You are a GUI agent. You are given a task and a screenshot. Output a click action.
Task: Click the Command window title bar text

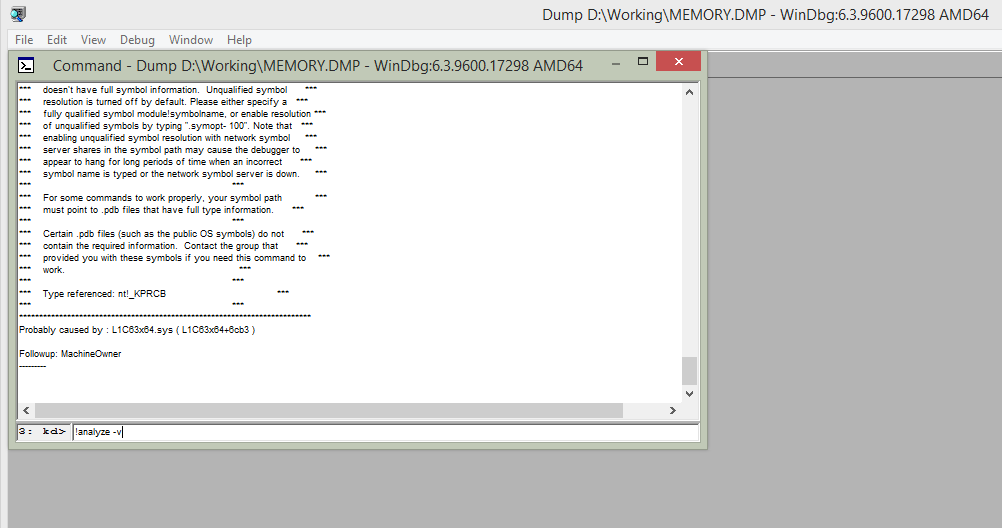coord(318,66)
